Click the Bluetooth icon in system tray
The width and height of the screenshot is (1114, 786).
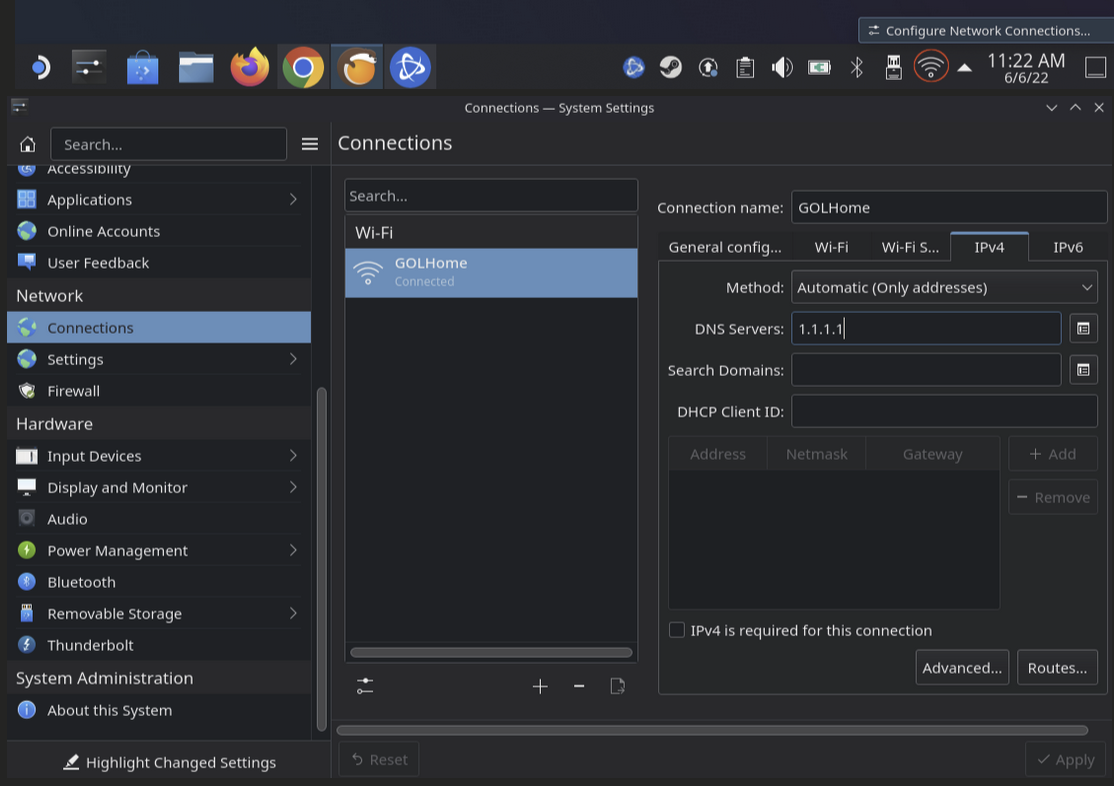[857, 67]
